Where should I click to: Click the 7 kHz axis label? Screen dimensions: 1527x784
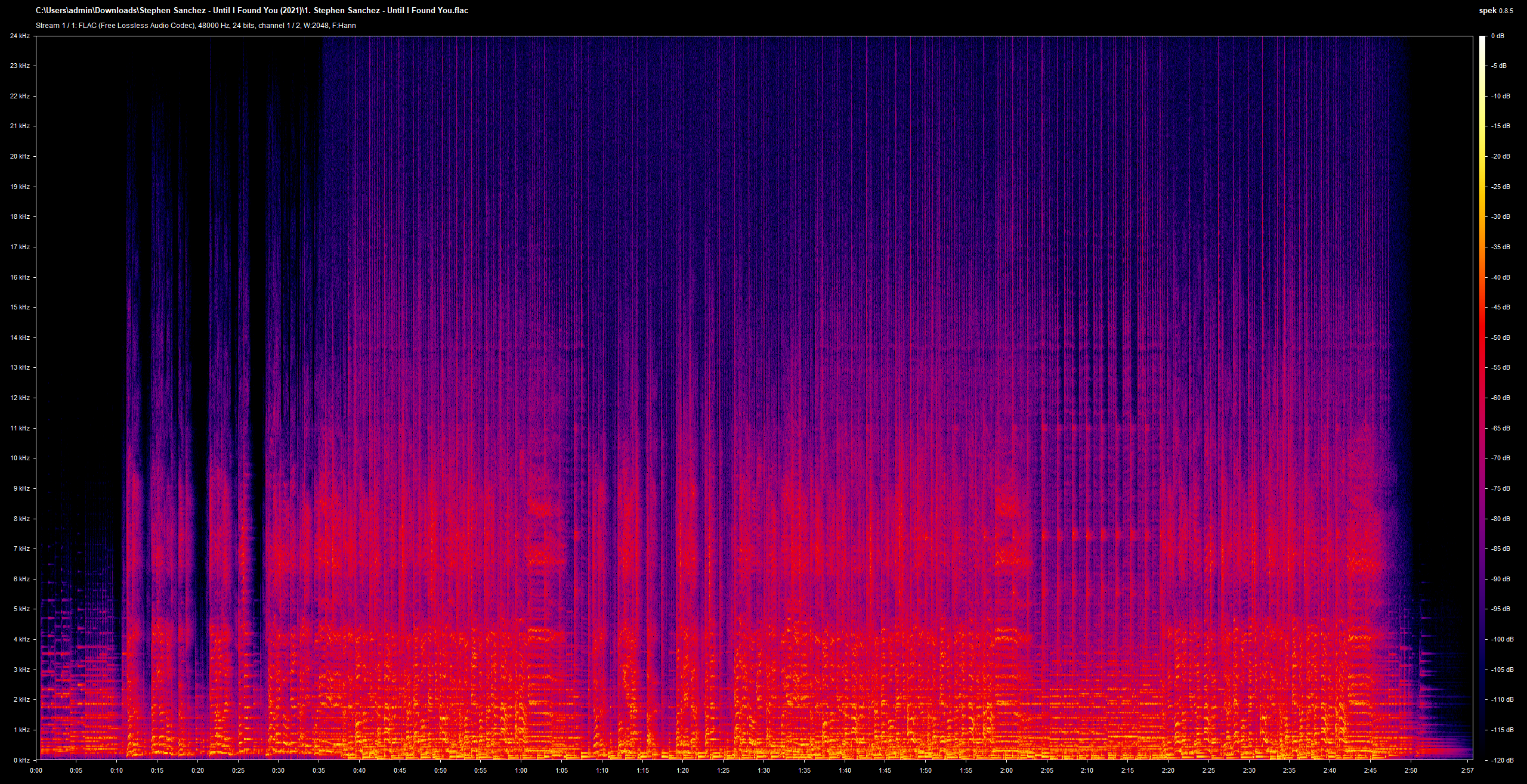(x=21, y=549)
